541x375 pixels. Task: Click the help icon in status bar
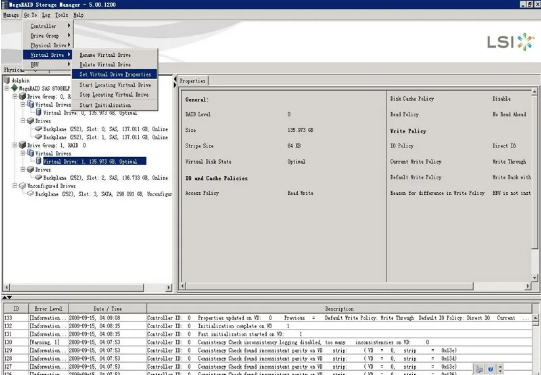491,369
